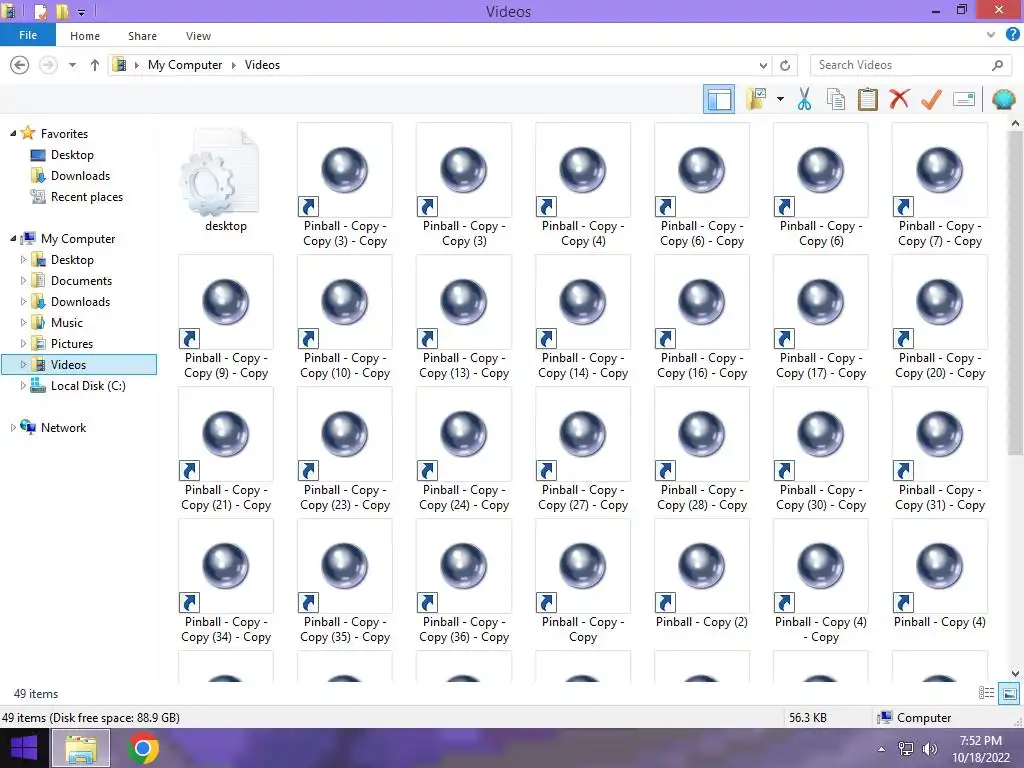Click the red X Delete icon

pyautogui.click(x=899, y=99)
